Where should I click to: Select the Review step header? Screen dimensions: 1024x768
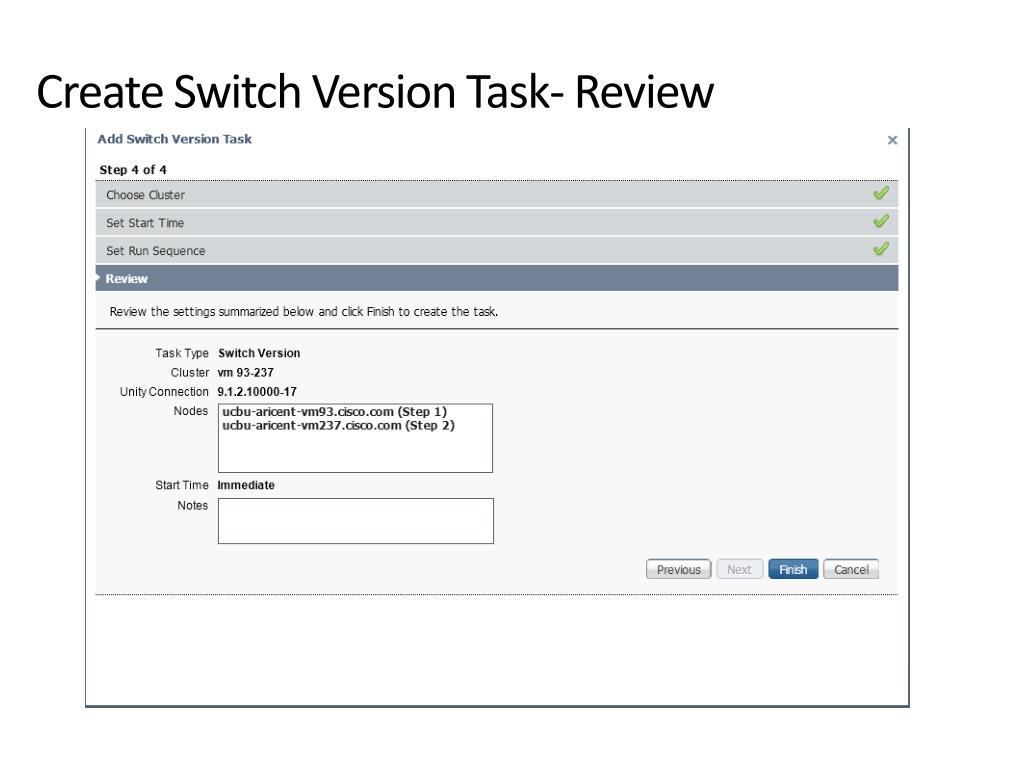[x=496, y=278]
